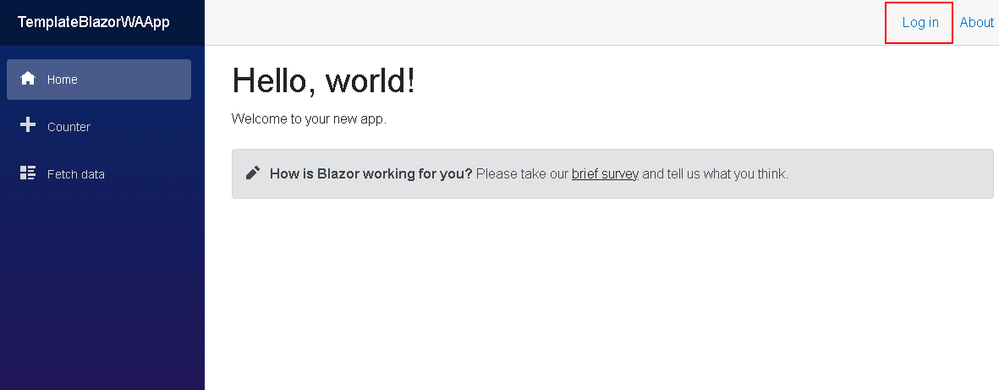Click the bold How is Blazor working text
999x390 pixels.
[x=371, y=173]
